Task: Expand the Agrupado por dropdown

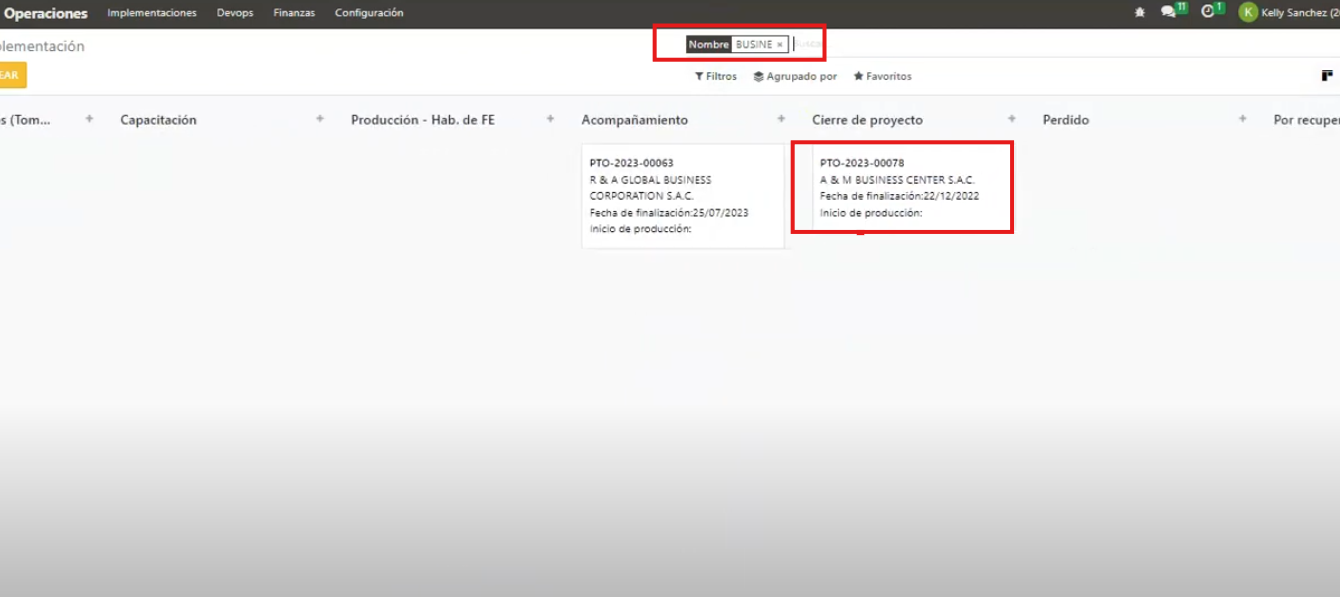Action: pos(795,76)
